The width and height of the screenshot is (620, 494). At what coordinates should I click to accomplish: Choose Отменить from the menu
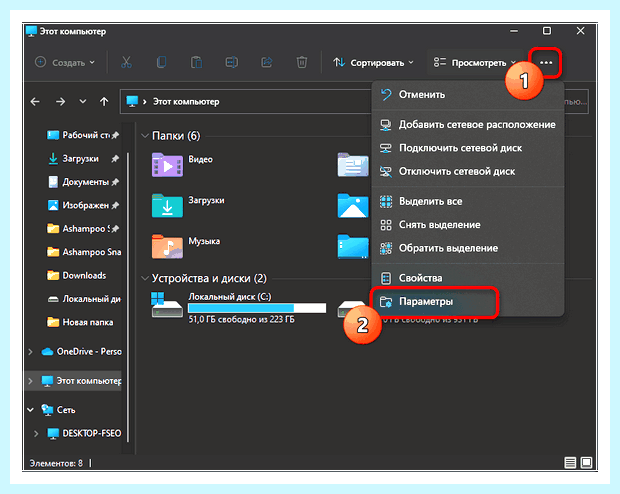[467, 95]
